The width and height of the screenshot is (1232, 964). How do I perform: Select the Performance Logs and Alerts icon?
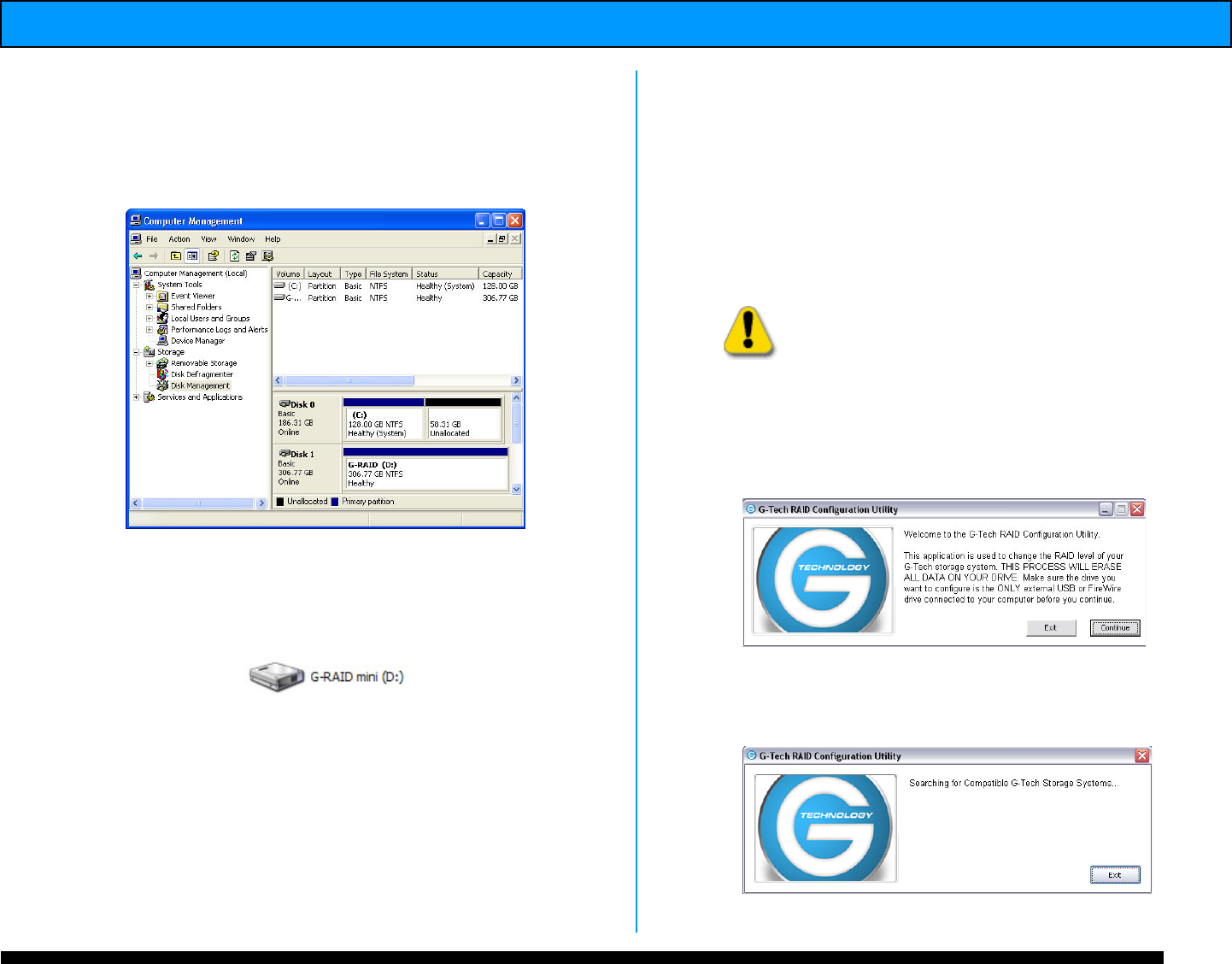click(162, 329)
